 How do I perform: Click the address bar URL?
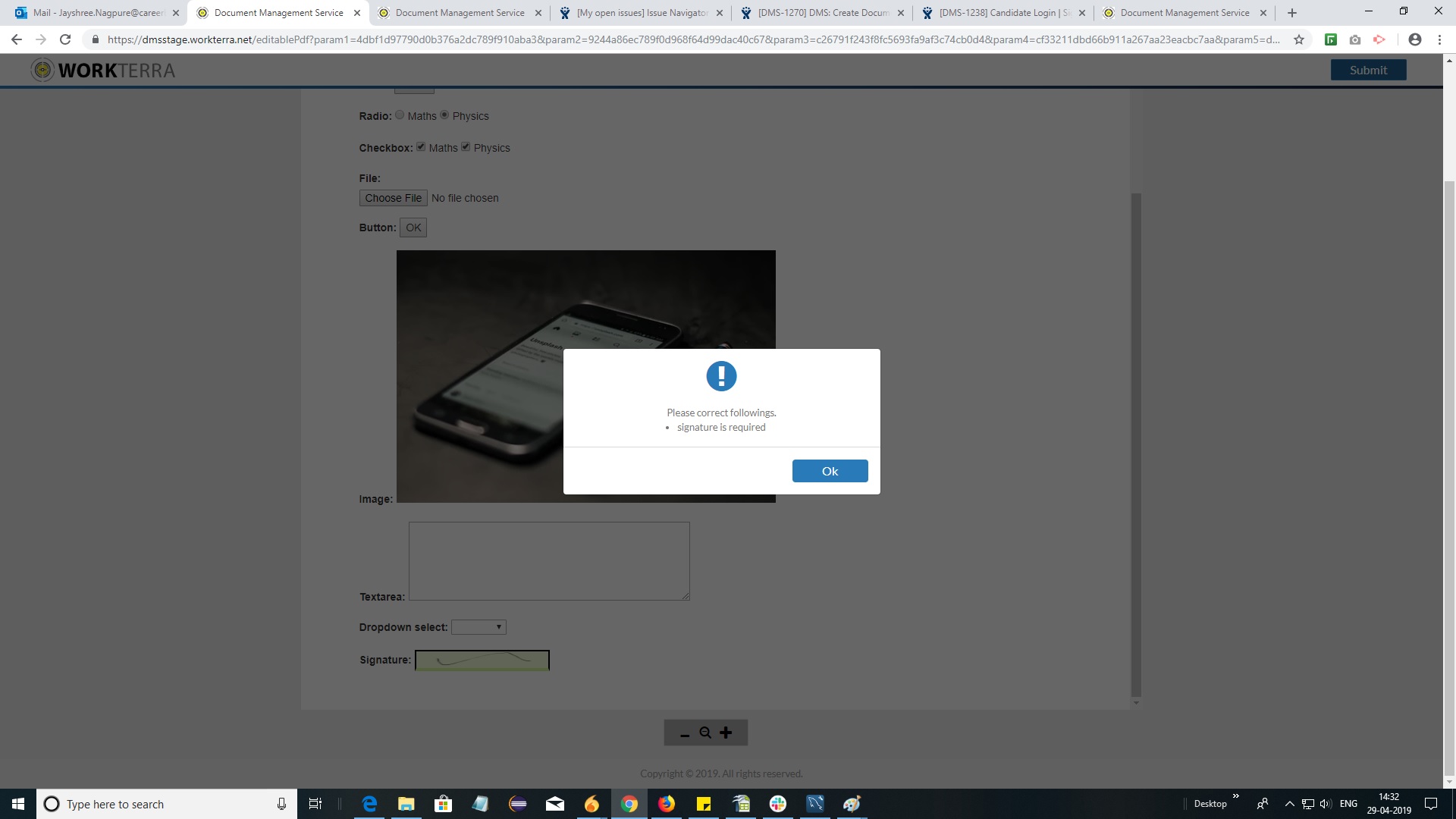tap(693, 39)
